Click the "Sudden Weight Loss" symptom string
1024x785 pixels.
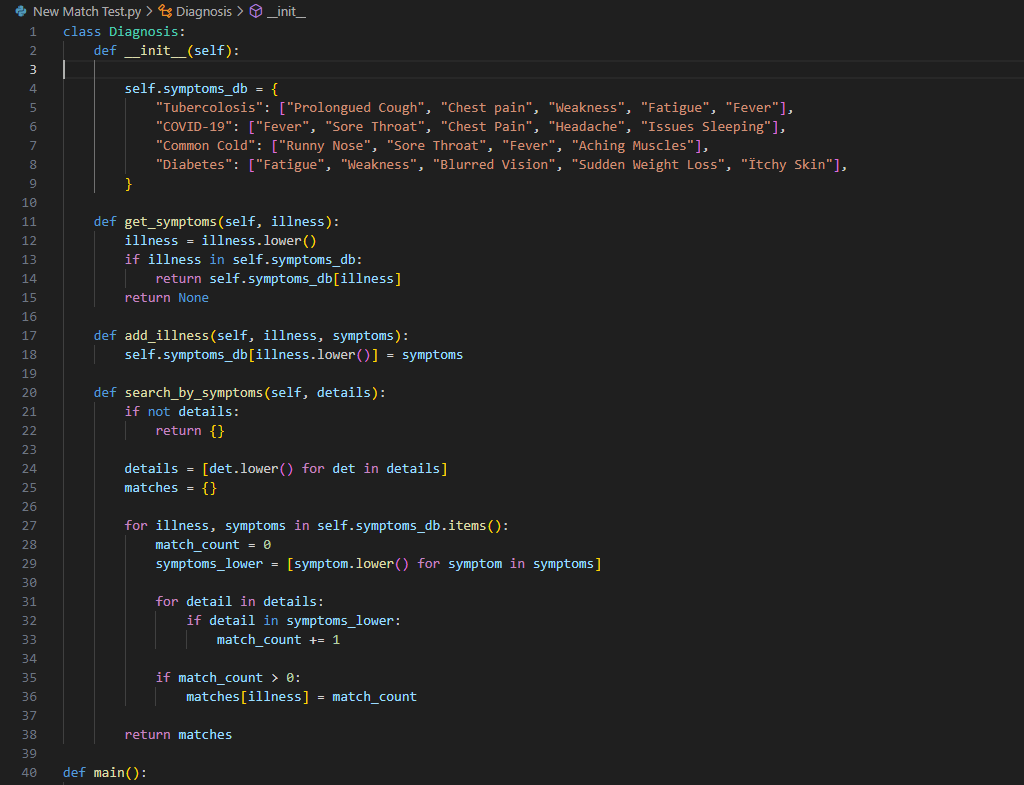point(648,165)
